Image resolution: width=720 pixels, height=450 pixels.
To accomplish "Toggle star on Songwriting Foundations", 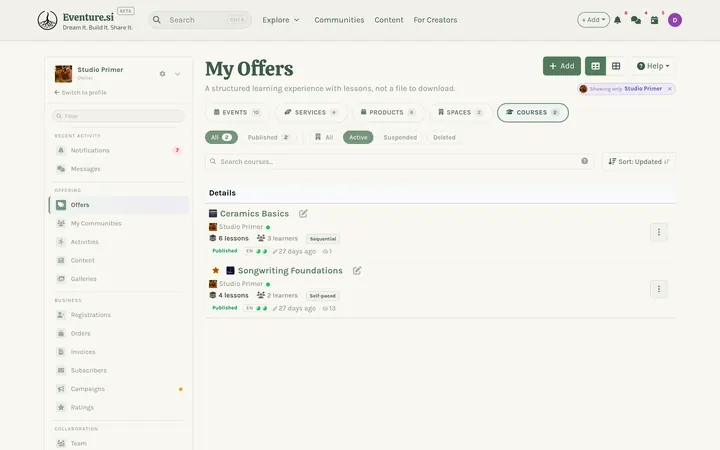I will pos(215,270).
